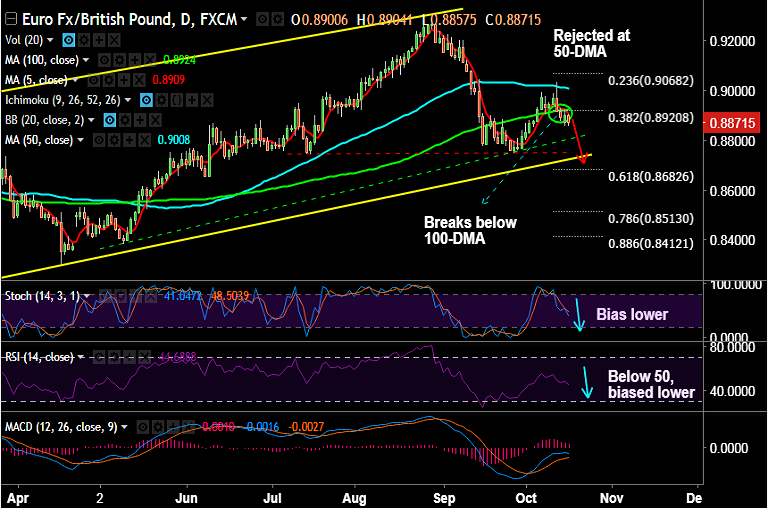Remove the Vol (20) indicator
Image resolution: width=768 pixels, height=509 pixels.
point(114,40)
